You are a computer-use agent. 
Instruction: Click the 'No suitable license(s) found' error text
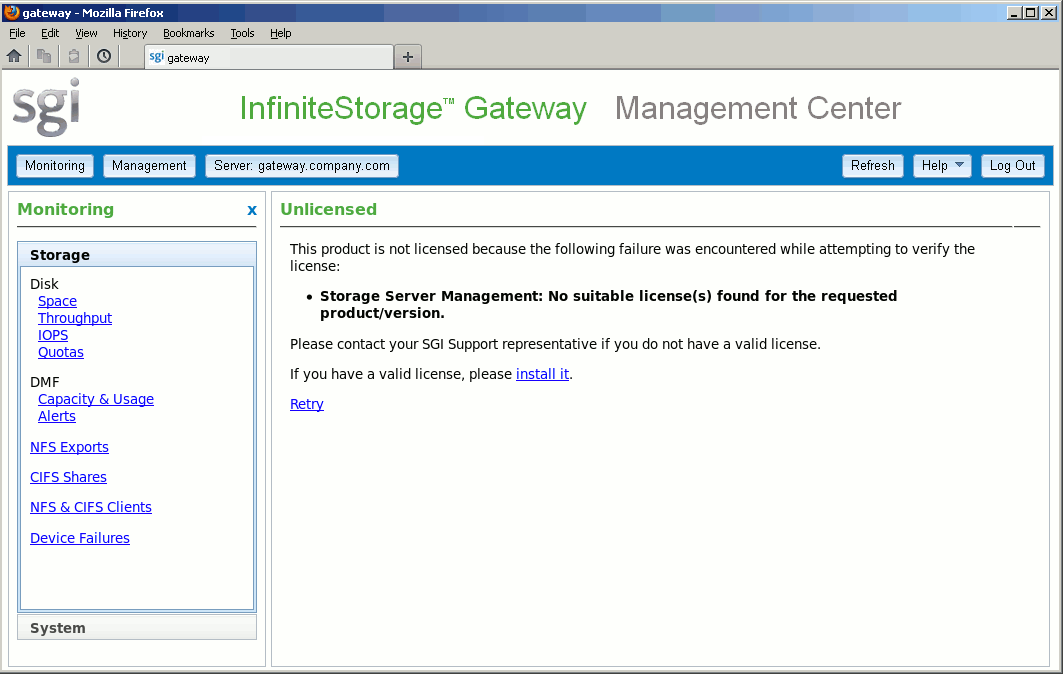click(x=608, y=304)
